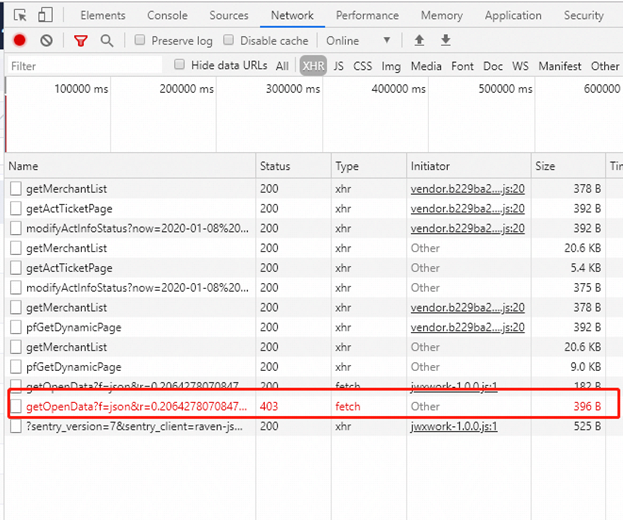Image resolution: width=623 pixels, height=520 pixels.
Task: Sort by the Status column header
Action: point(294,166)
